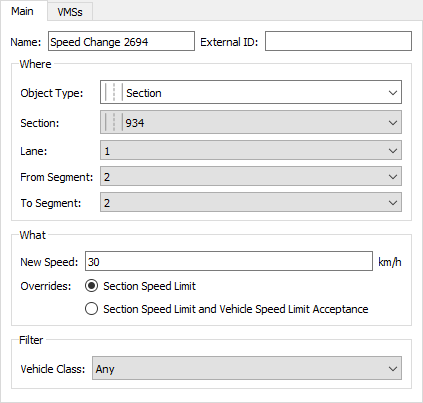The width and height of the screenshot is (423, 403).
Task: Click the From Segment label
Action: [56, 177]
